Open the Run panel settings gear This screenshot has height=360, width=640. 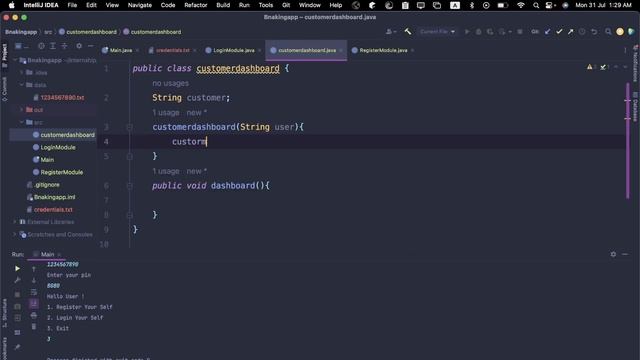click(613, 254)
